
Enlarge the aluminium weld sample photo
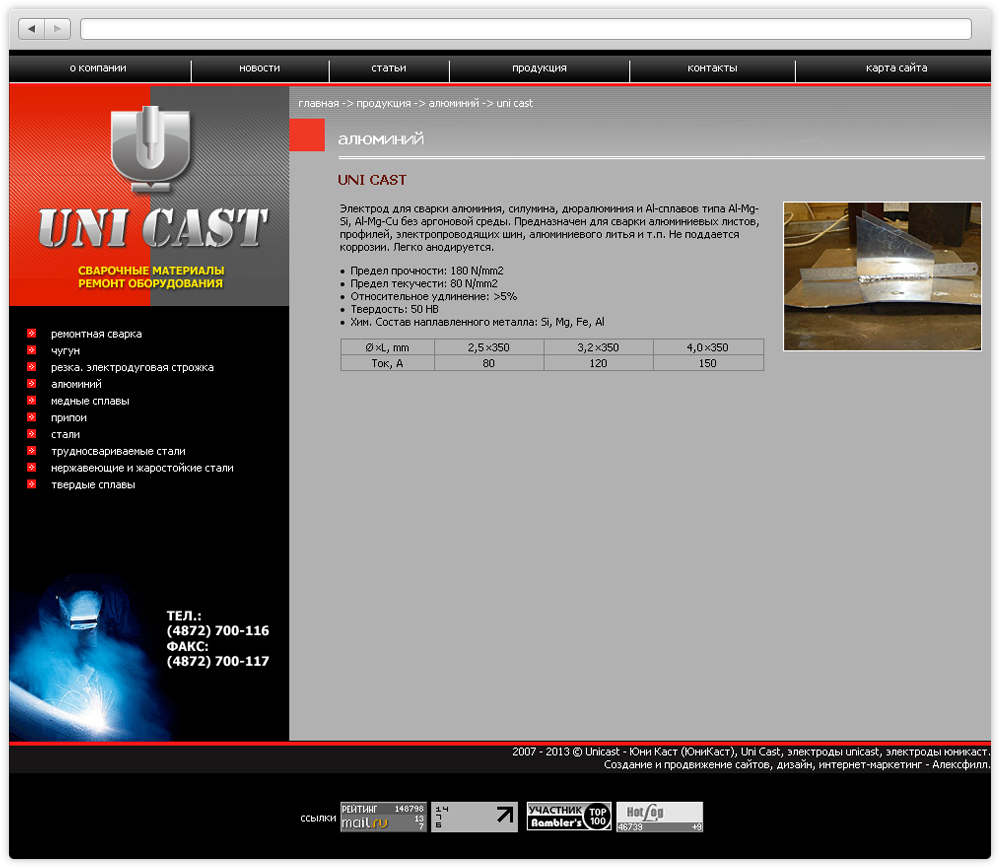pos(882,276)
